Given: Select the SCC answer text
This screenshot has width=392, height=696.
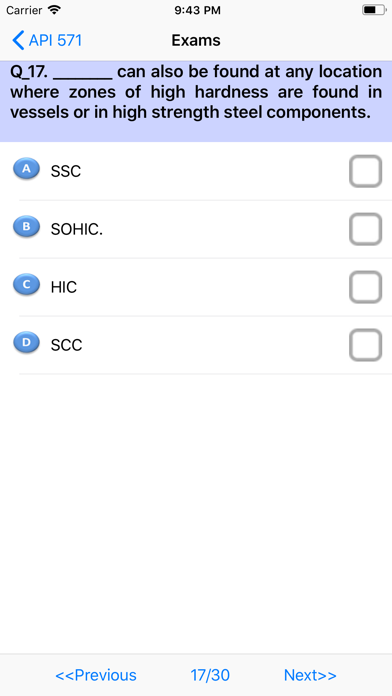Looking at the screenshot, I should click(x=66, y=345).
